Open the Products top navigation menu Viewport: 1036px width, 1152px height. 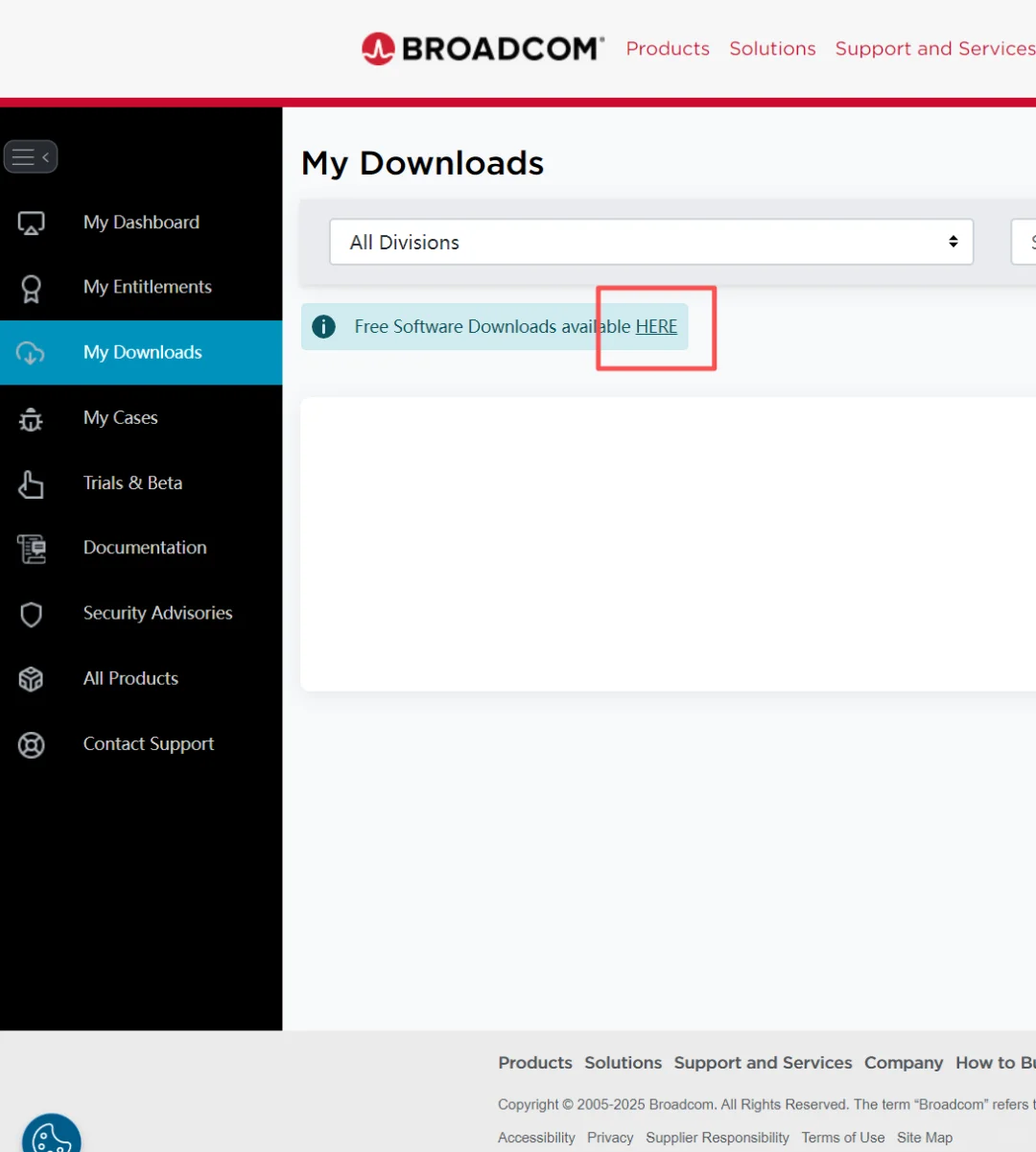point(668,48)
